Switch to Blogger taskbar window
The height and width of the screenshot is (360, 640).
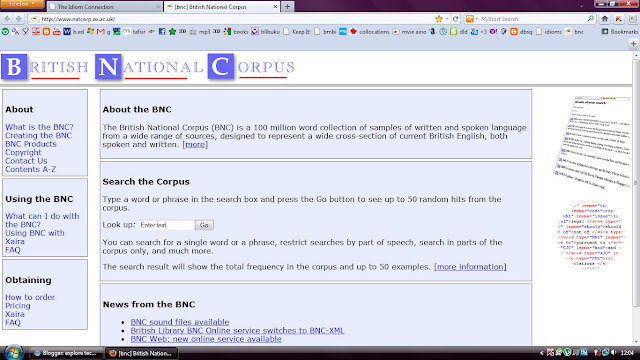(67, 353)
